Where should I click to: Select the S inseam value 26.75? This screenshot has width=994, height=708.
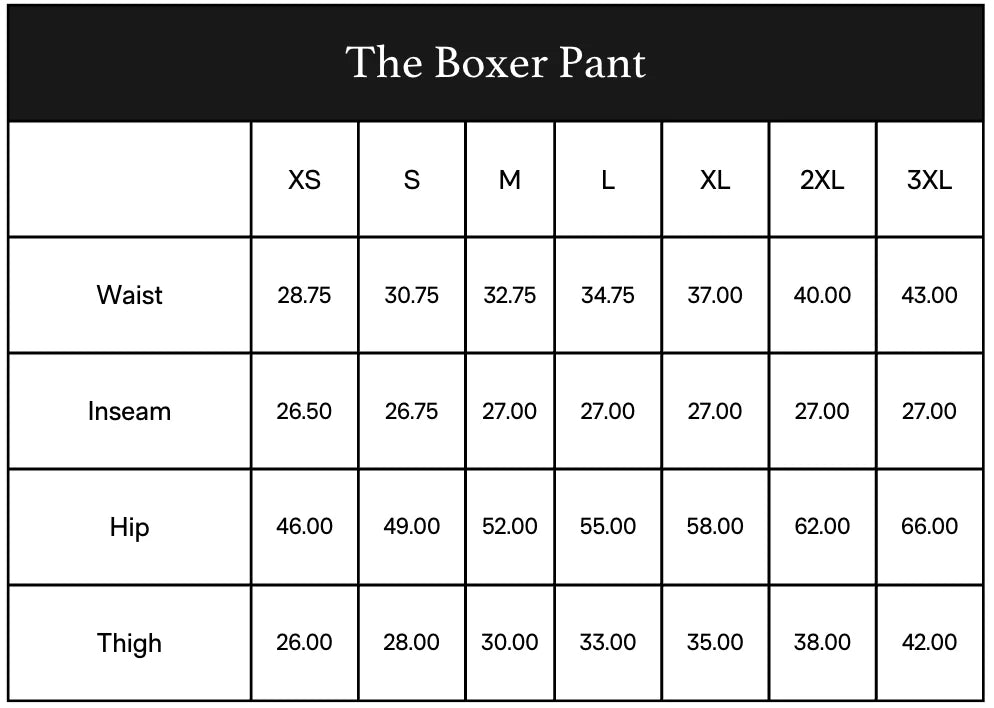tap(411, 411)
